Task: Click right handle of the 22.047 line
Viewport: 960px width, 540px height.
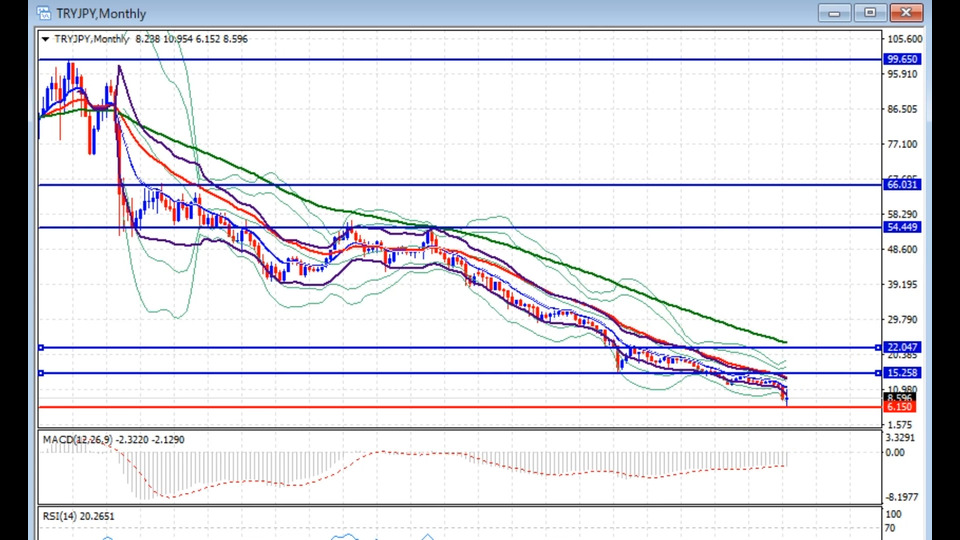Action: pos(878,348)
